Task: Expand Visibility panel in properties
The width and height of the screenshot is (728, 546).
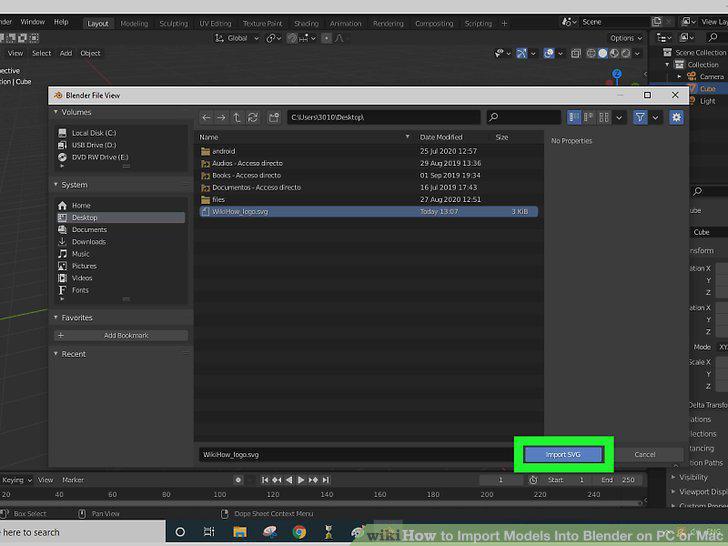Action: point(693,477)
